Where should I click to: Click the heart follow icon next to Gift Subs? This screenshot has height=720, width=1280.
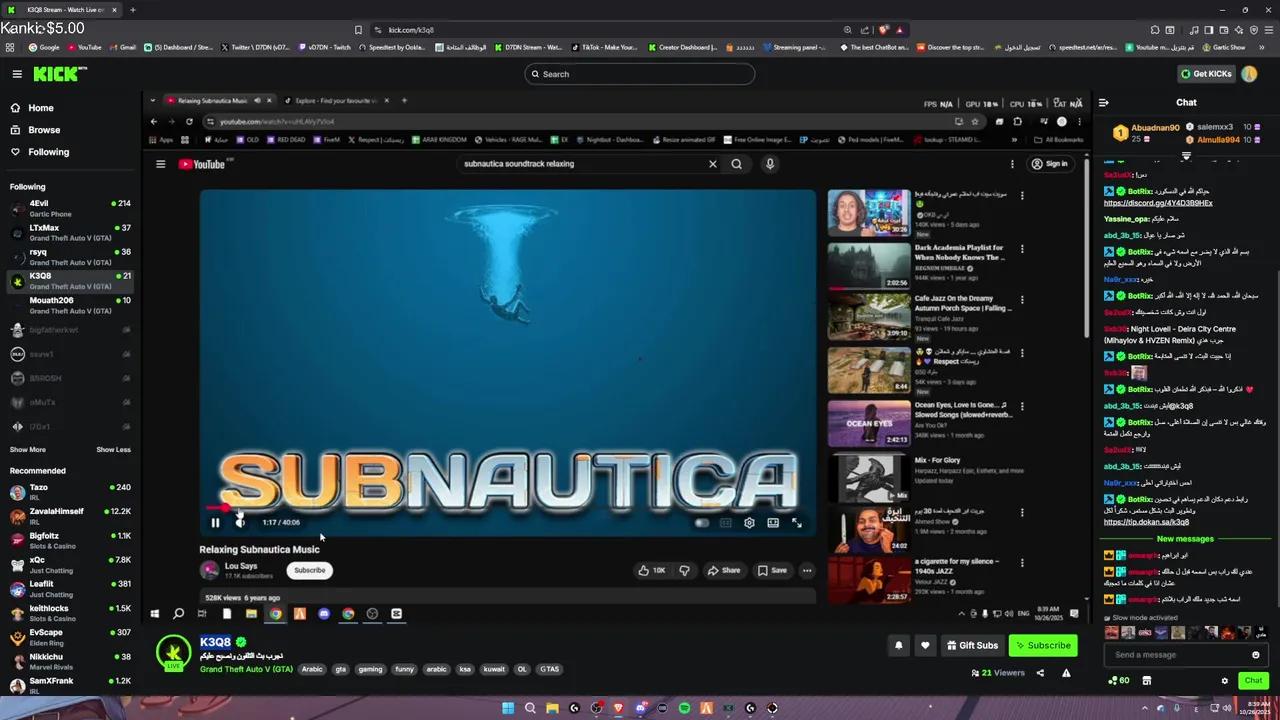[925, 645]
